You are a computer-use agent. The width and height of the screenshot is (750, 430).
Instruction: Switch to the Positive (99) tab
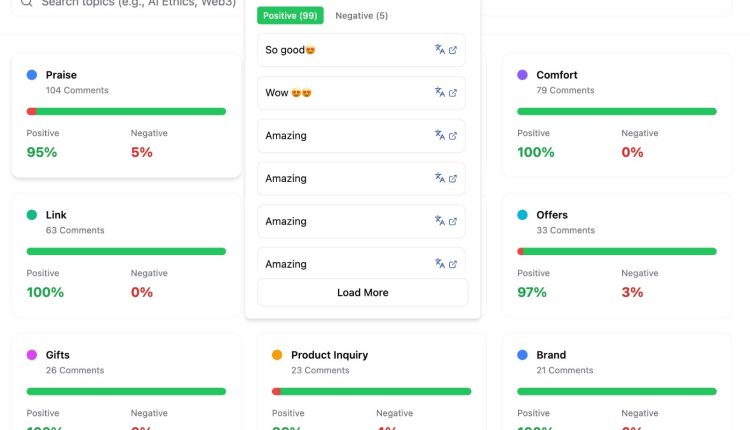(x=289, y=16)
